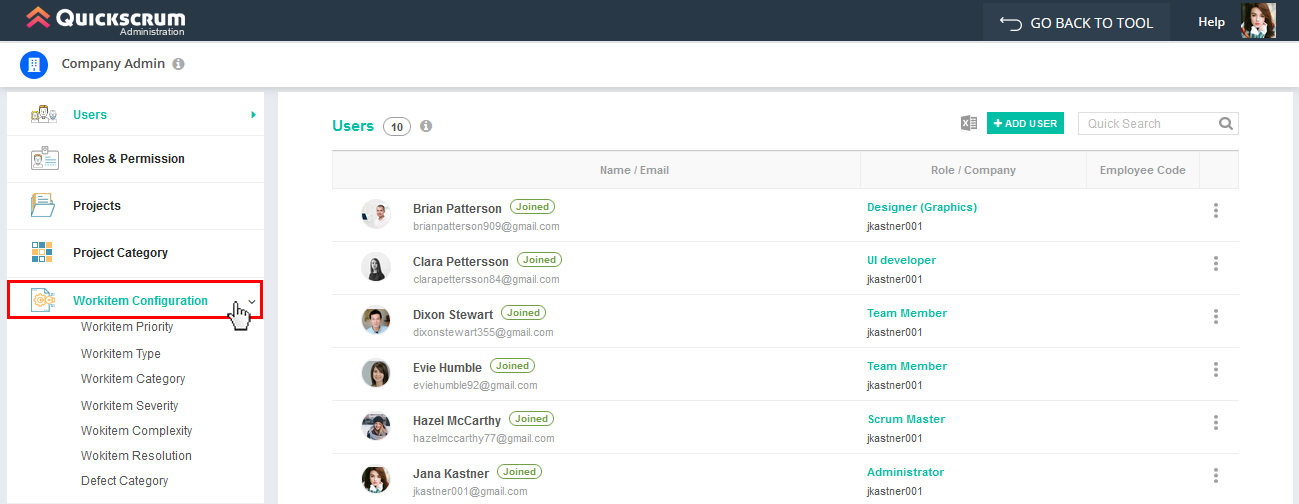Expand the Users menu arrow
This screenshot has height=504, width=1299.
(x=253, y=115)
